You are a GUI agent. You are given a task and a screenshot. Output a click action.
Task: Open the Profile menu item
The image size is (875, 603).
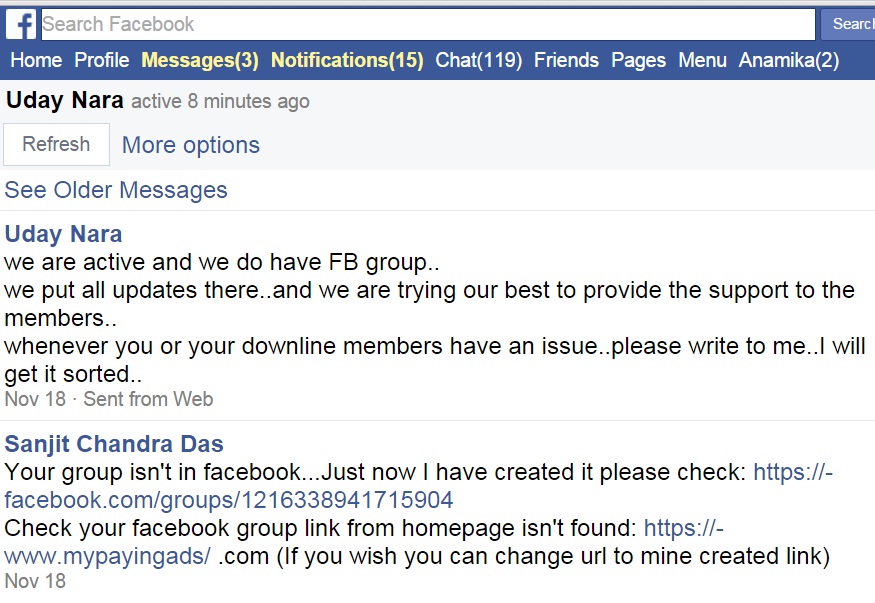(102, 60)
